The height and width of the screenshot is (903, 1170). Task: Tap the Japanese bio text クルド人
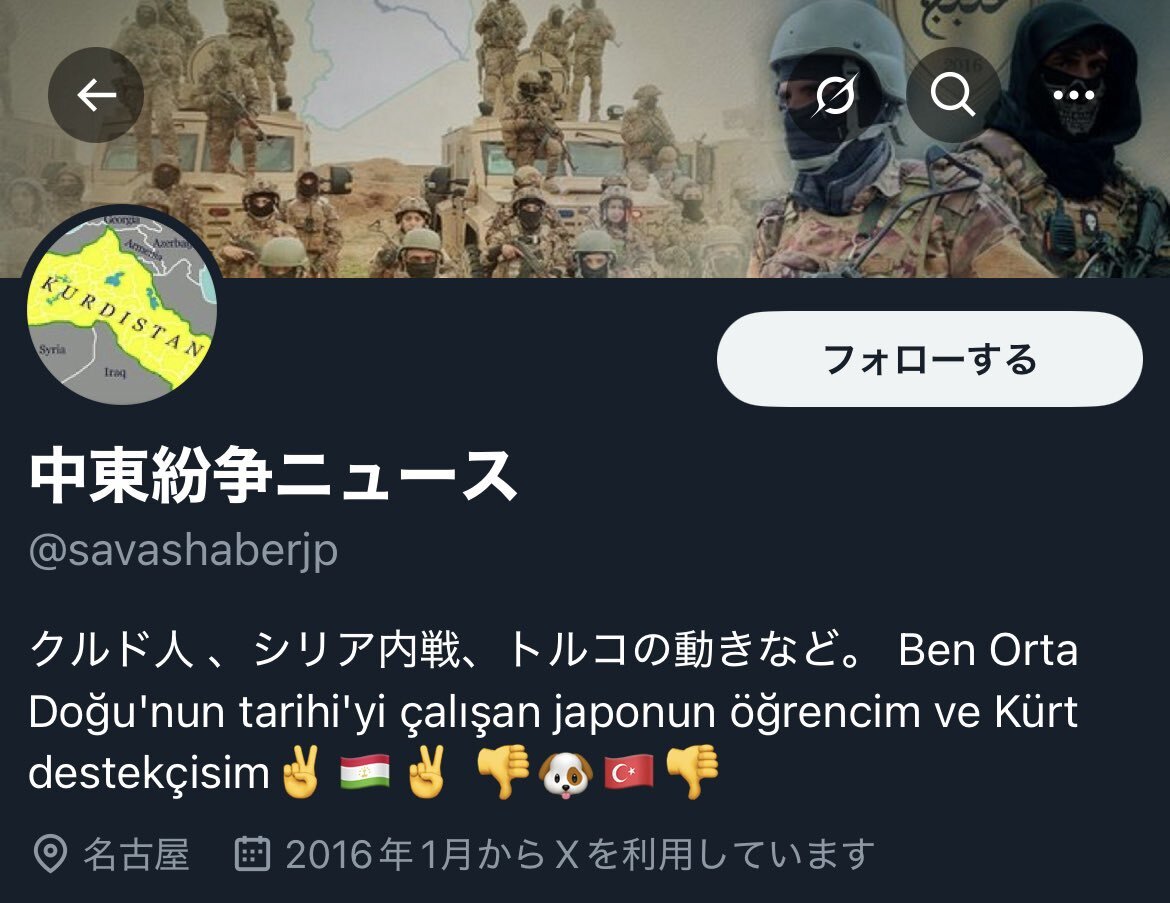point(112,649)
